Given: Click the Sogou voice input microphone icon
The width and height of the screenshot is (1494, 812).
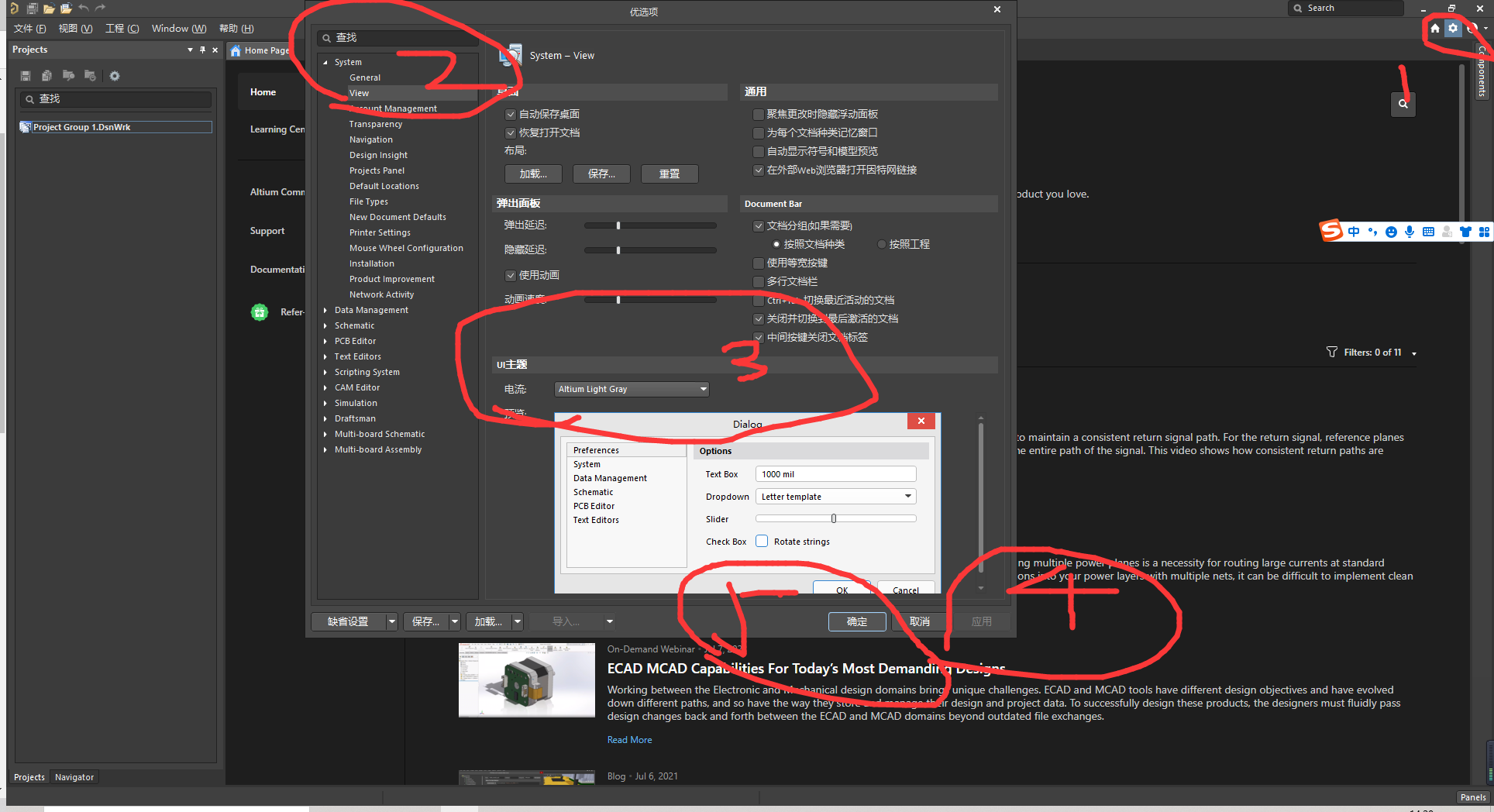Looking at the screenshot, I should click(x=1410, y=232).
